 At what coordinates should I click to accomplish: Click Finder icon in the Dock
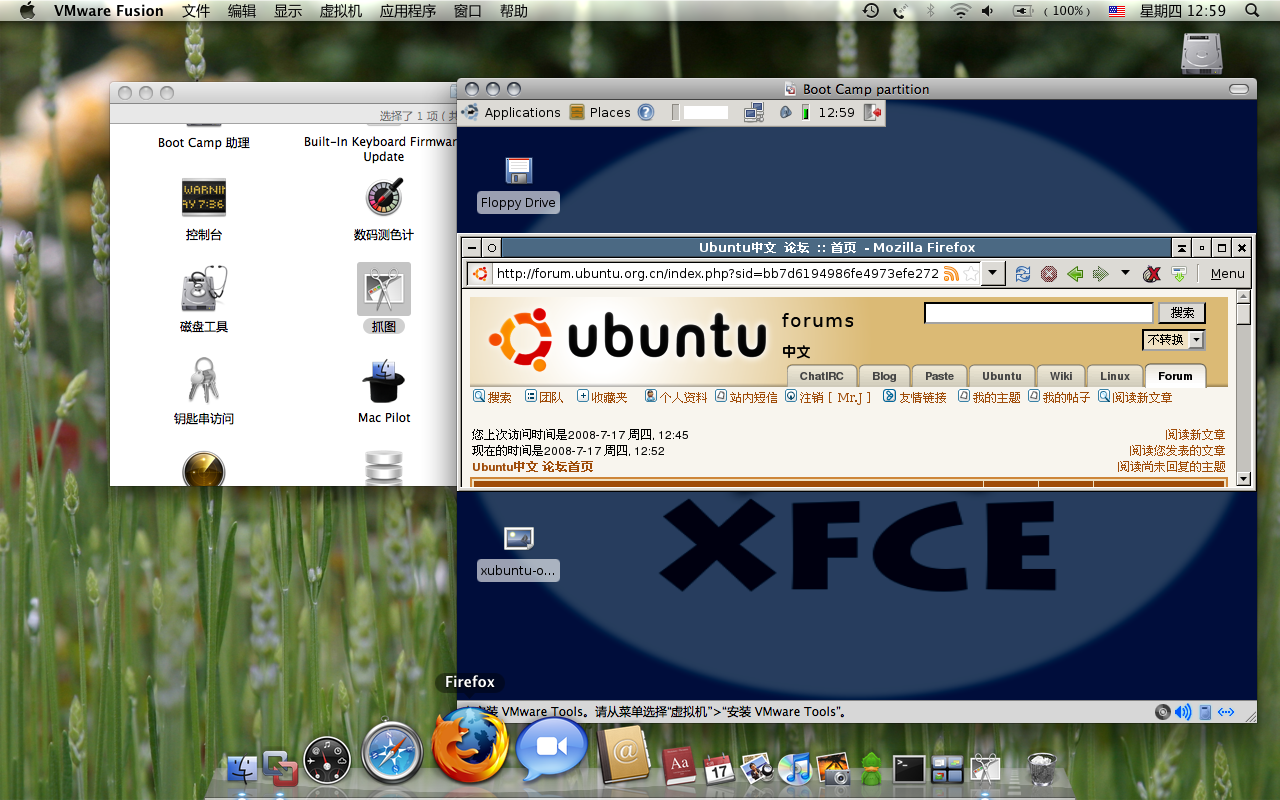[242, 768]
